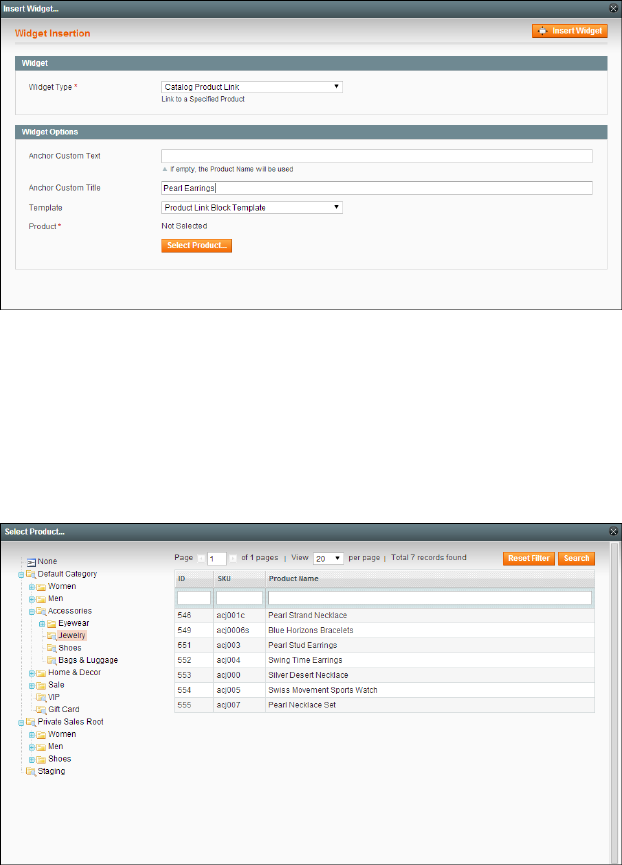The image size is (622, 865).
Task: Sort by the Product Name column header
Action: pos(430,579)
